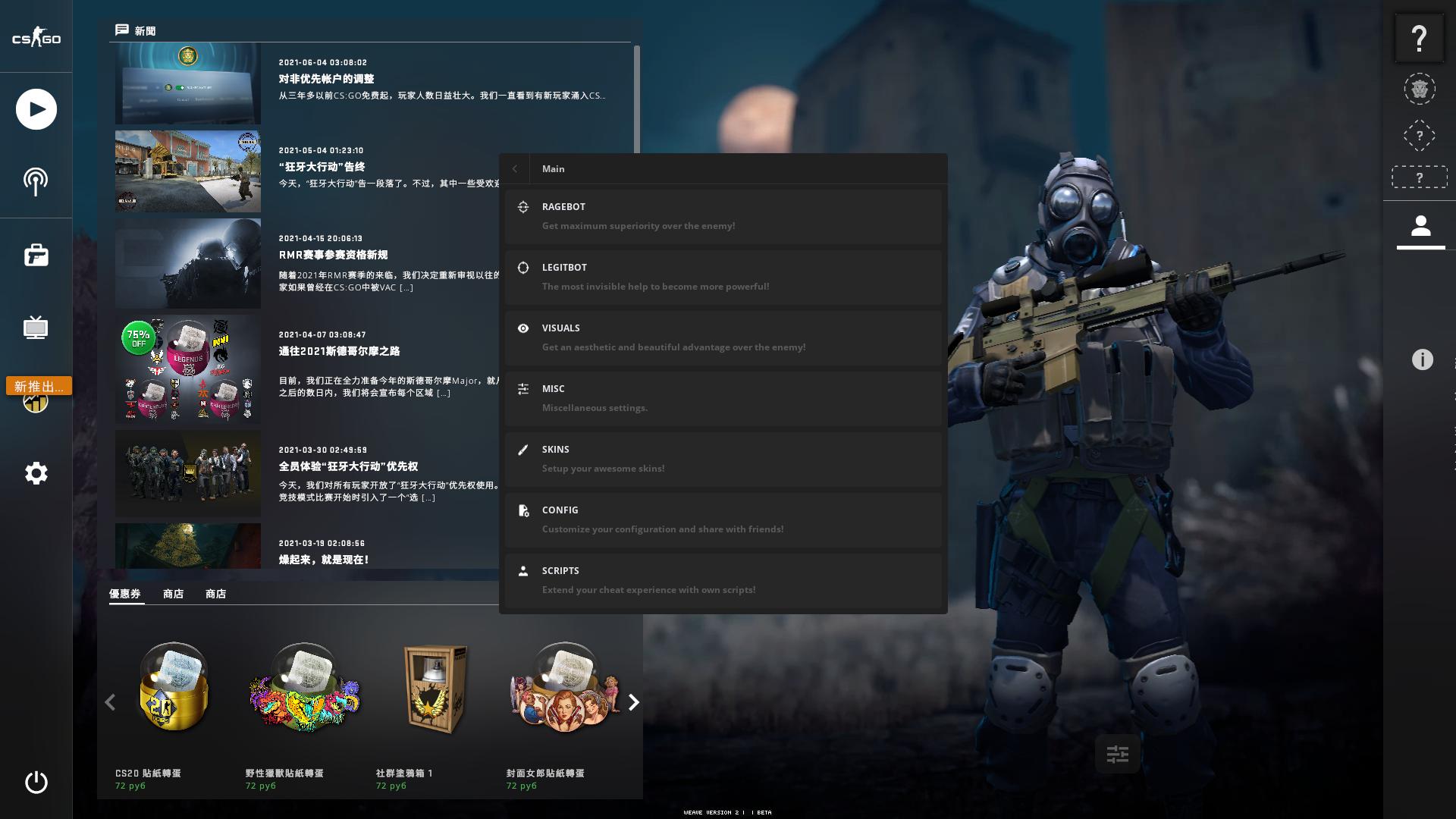The height and width of the screenshot is (819, 1456).
Task: Click the info circle icon on right
Action: 1422,359
